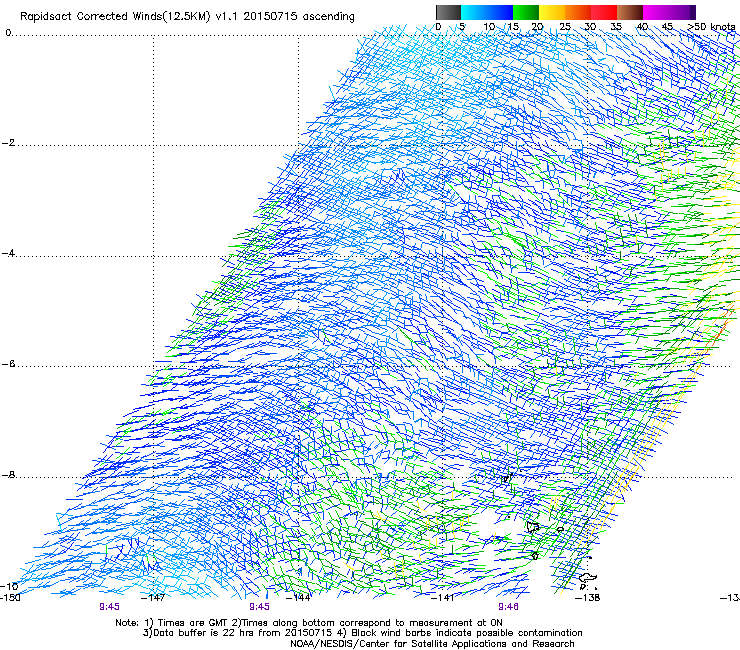This screenshot has width=740, height=650.
Task: Click the latitude label 0
Action: click(8, 33)
